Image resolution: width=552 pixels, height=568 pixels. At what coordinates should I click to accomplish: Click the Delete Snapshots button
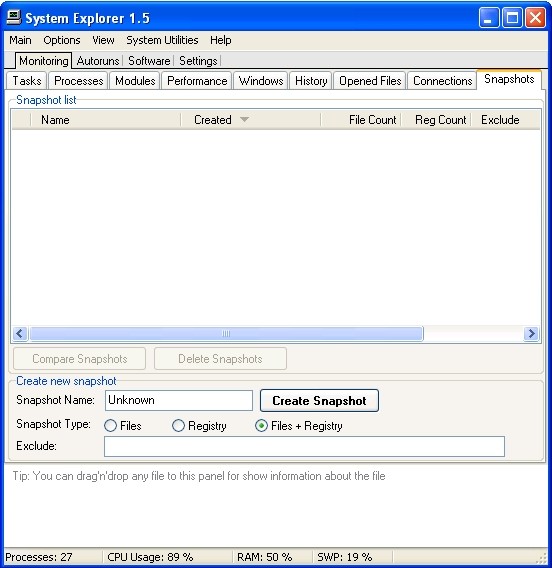coord(220,359)
